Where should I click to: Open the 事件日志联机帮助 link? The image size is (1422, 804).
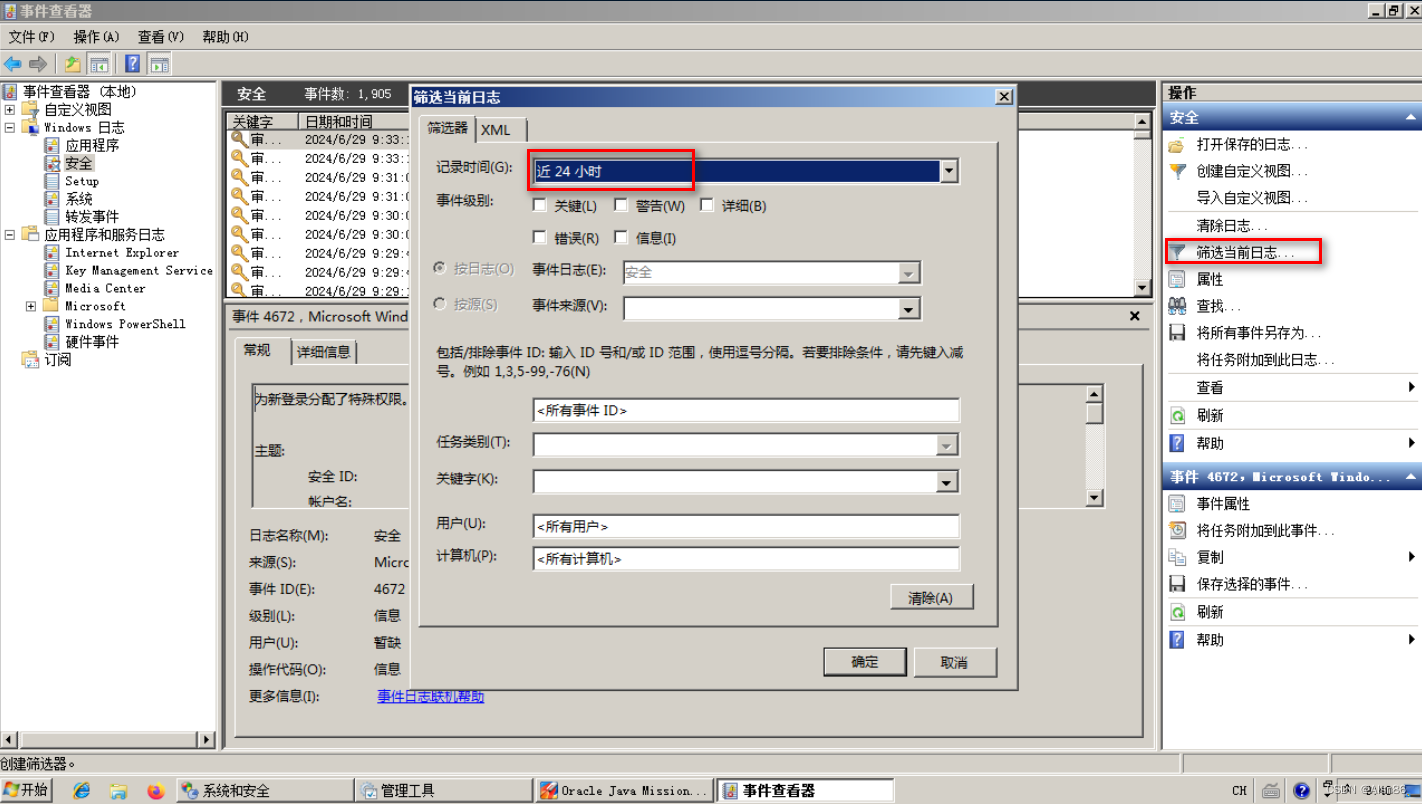(x=430, y=696)
